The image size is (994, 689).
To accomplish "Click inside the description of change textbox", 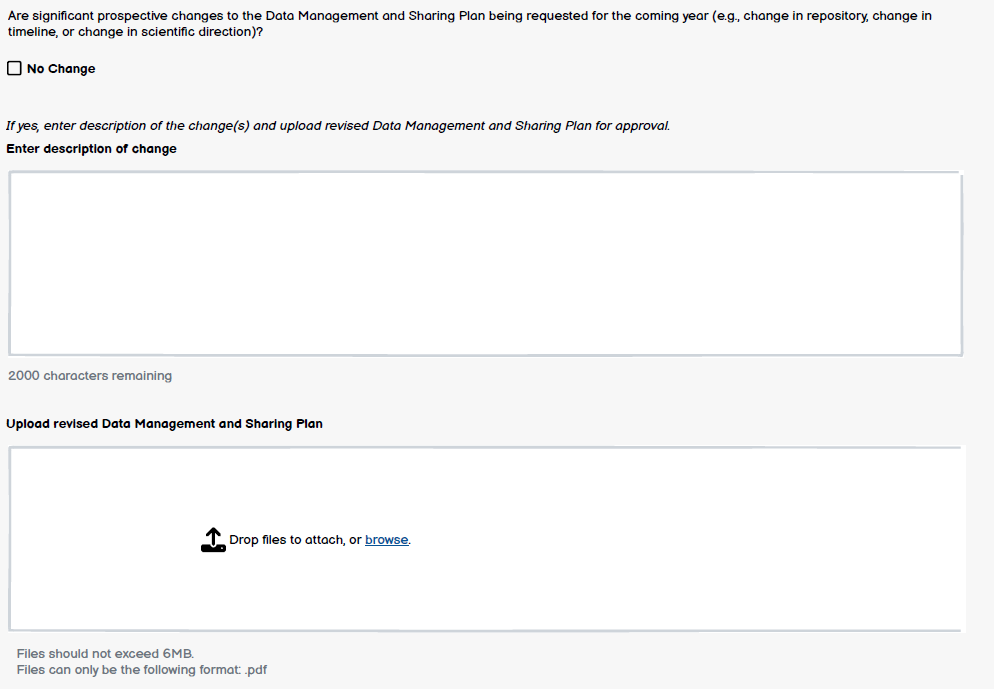I will point(485,263).
